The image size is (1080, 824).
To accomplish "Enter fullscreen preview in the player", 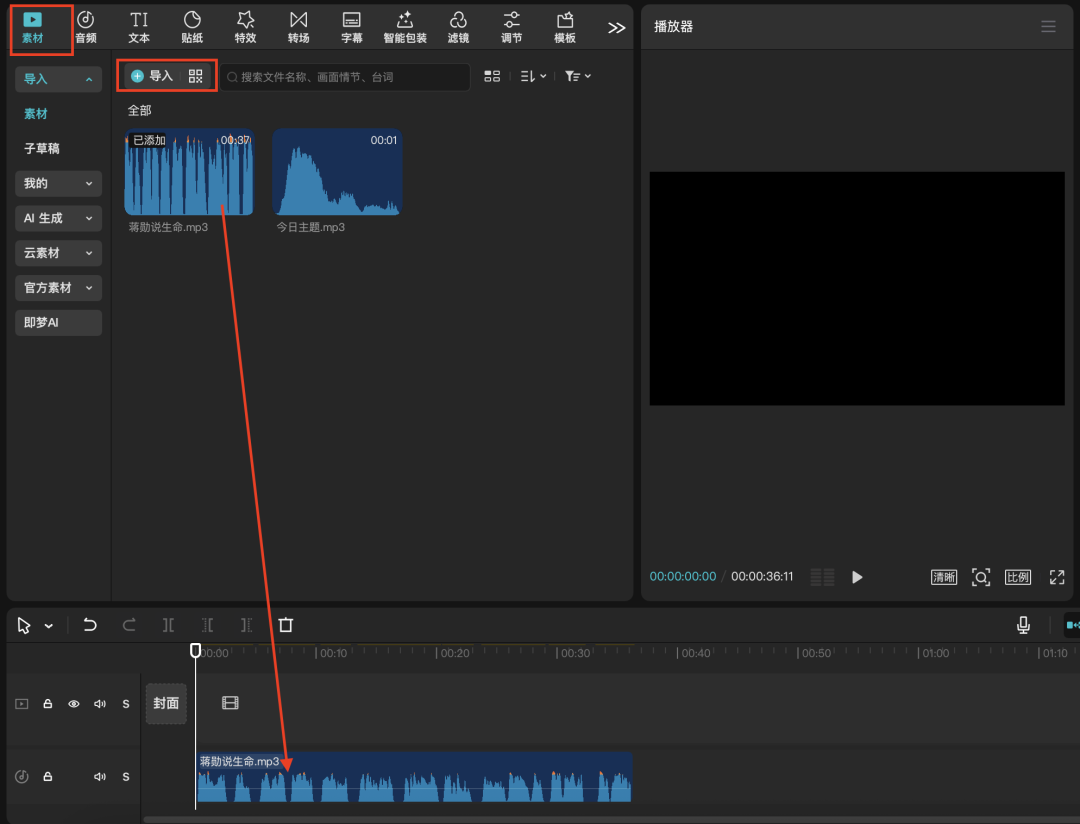I will pyautogui.click(x=1057, y=577).
